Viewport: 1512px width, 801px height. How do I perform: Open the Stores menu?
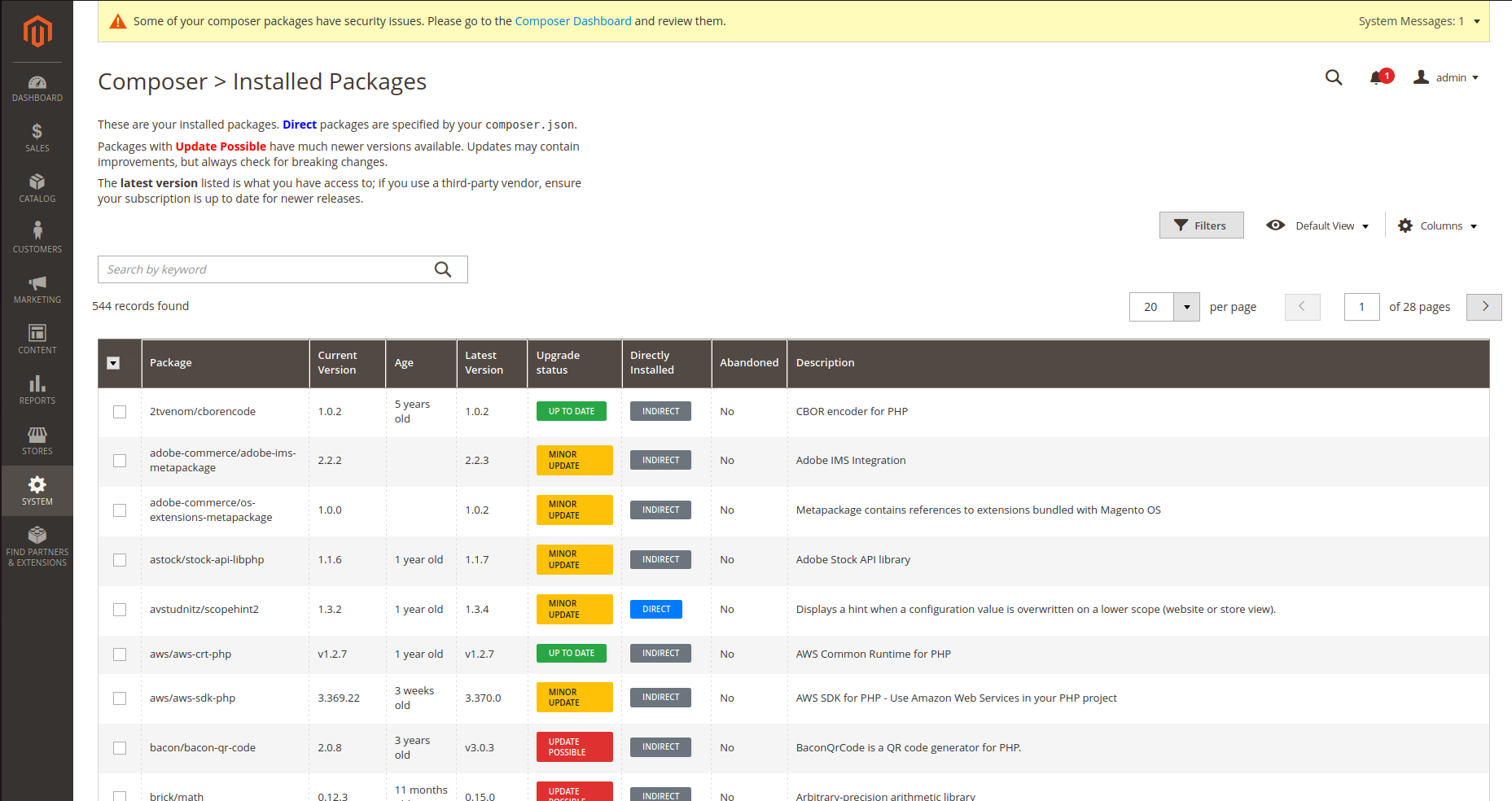[37, 441]
